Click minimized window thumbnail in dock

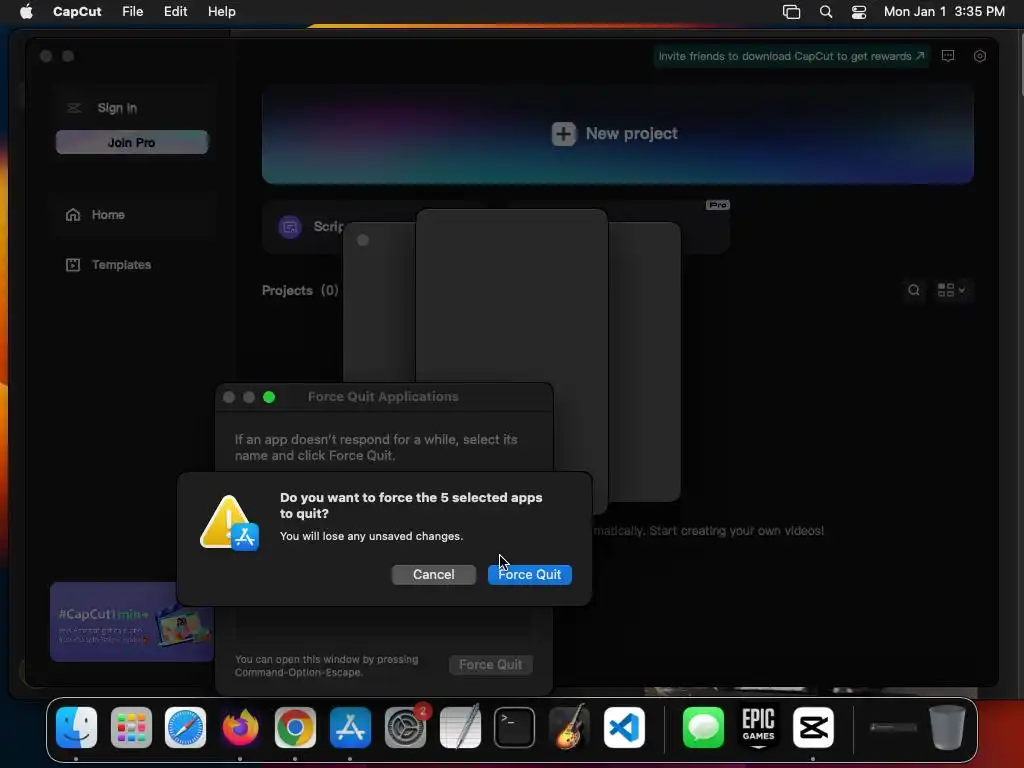tap(893, 728)
